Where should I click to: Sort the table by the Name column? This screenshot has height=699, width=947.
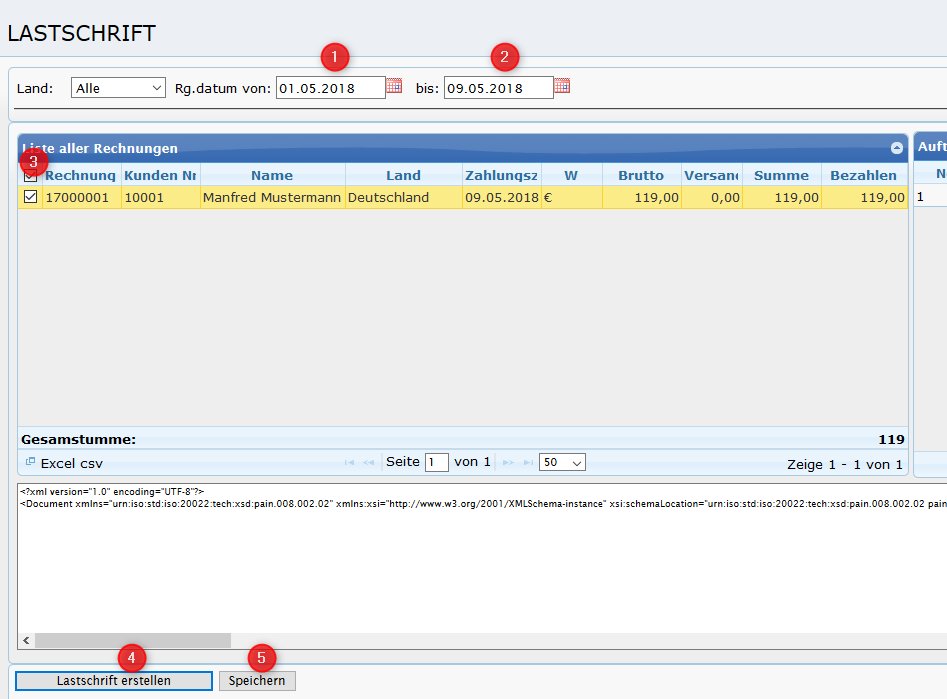[x=272, y=175]
